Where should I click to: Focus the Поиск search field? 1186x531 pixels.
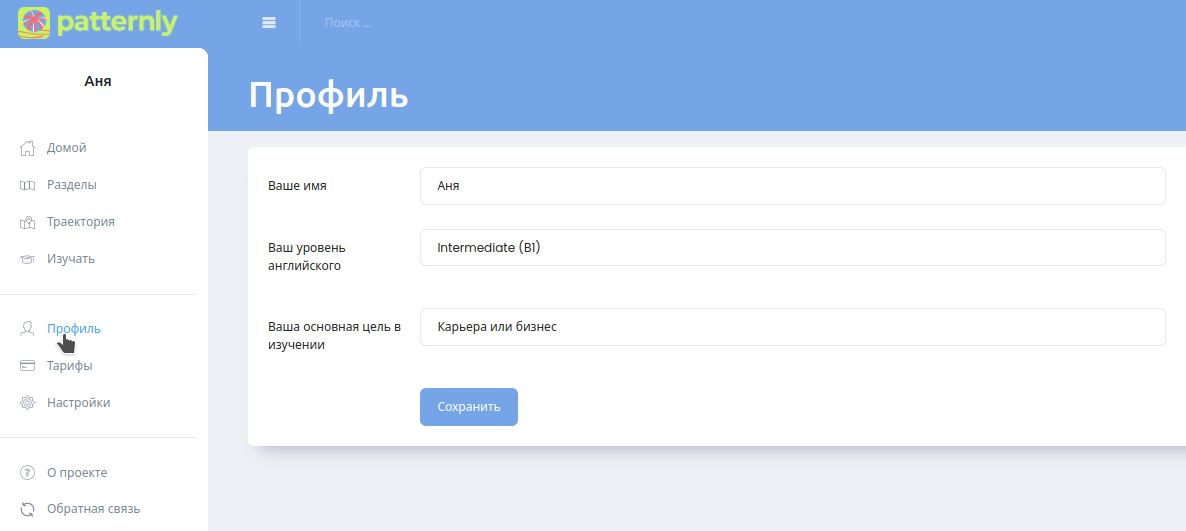(x=400, y=23)
